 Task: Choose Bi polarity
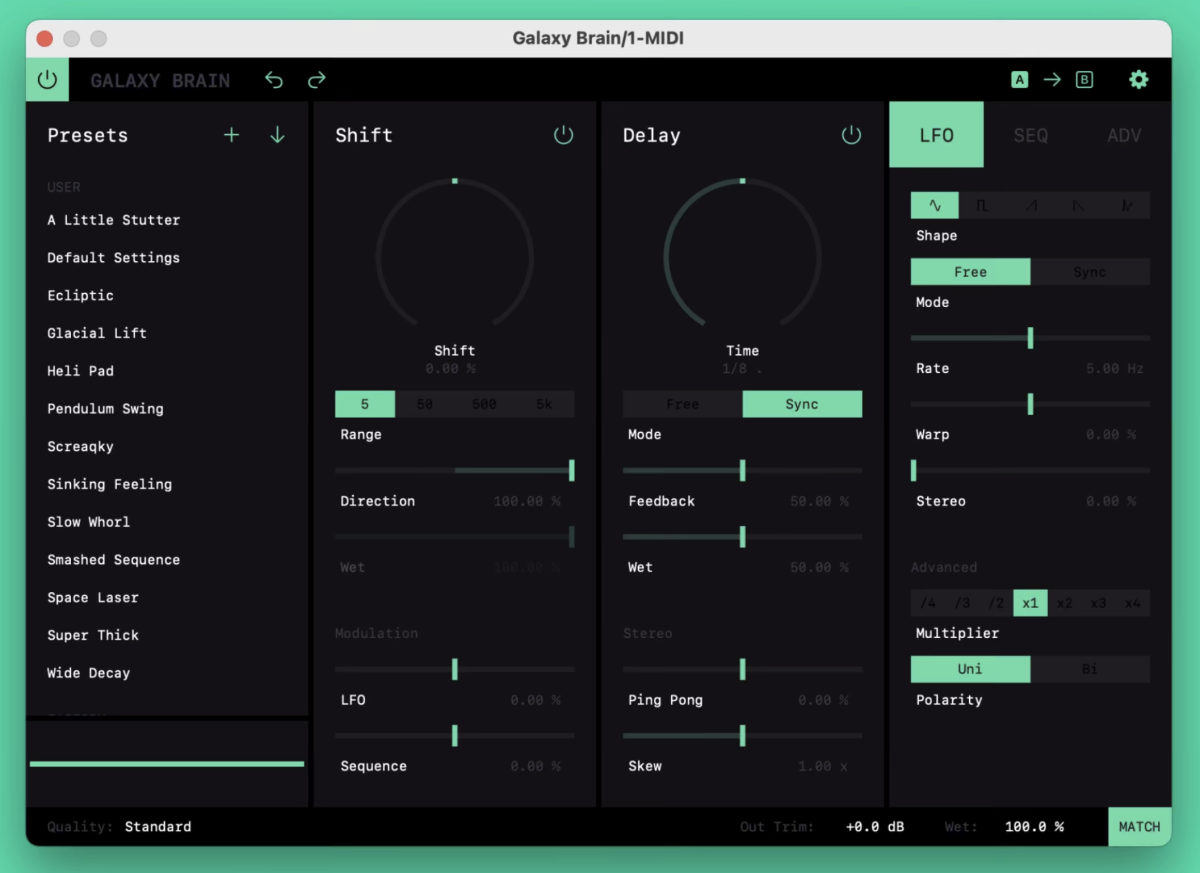click(1090, 669)
